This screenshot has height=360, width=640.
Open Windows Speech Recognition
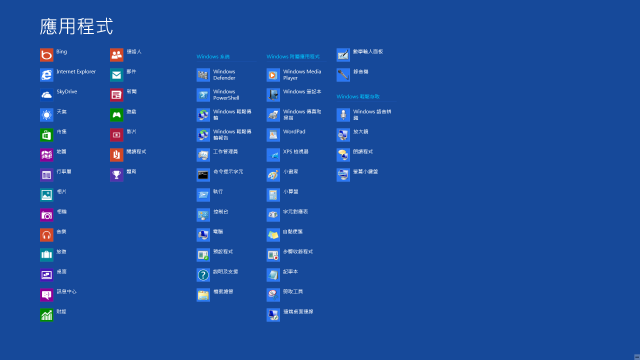click(343, 115)
